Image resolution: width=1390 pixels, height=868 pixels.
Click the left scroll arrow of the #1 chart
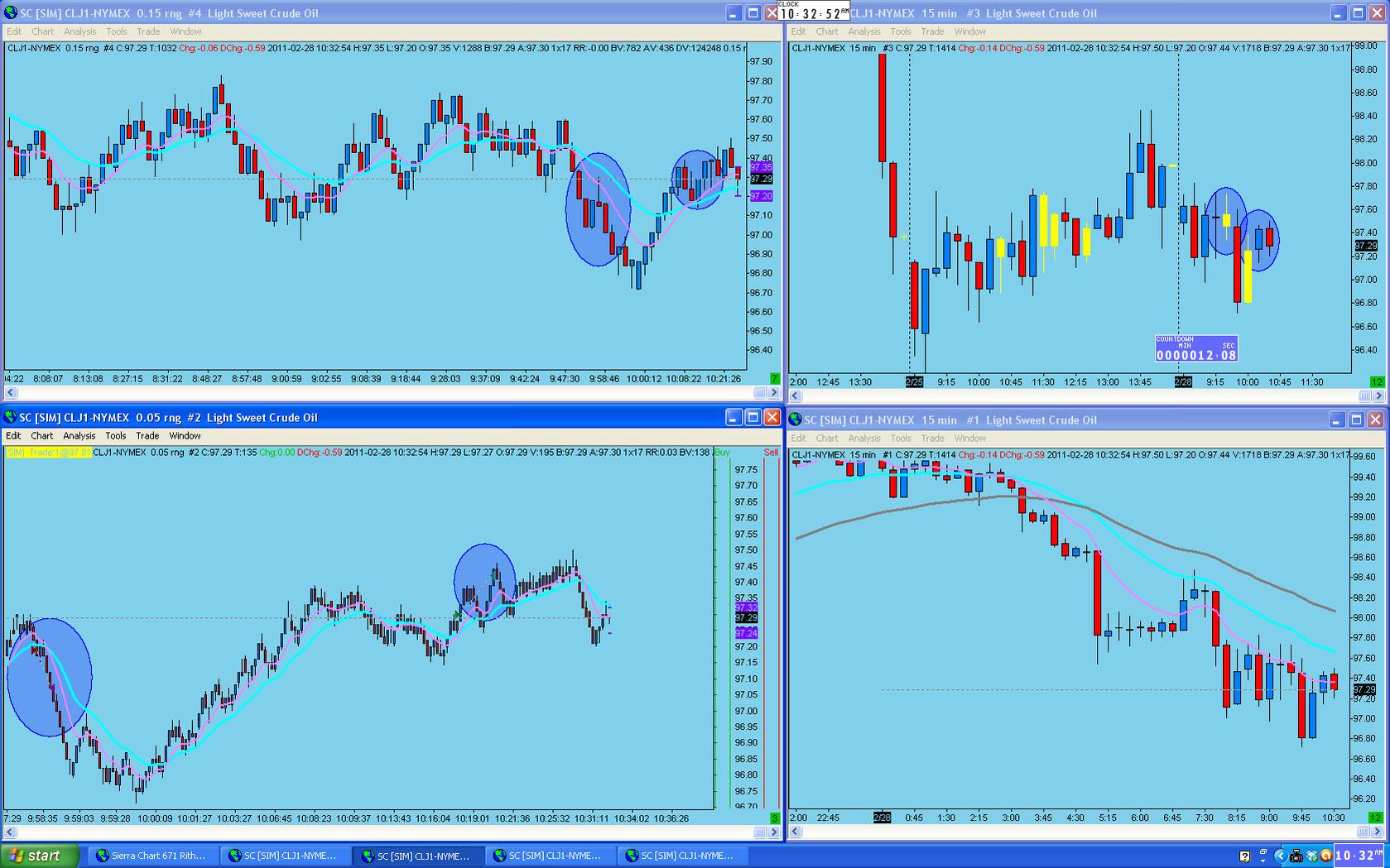pyautogui.click(x=795, y=831)
